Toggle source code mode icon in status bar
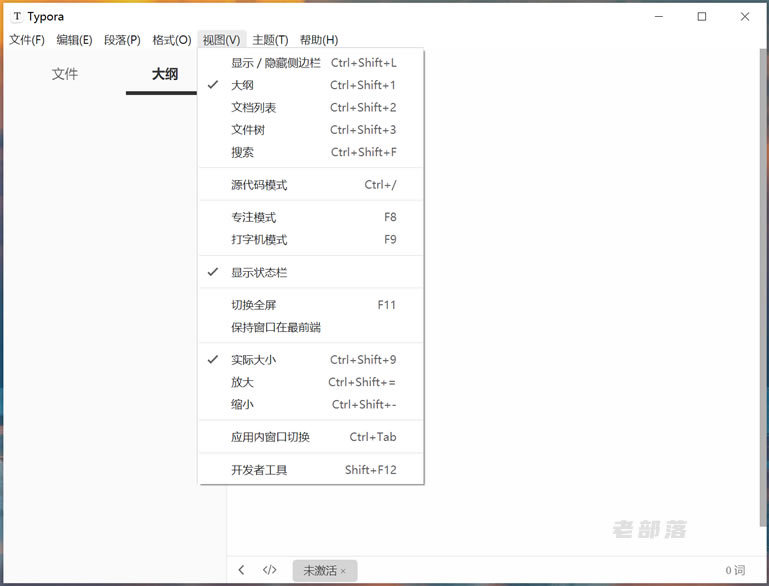769x586 pixels. coord(270,570)
